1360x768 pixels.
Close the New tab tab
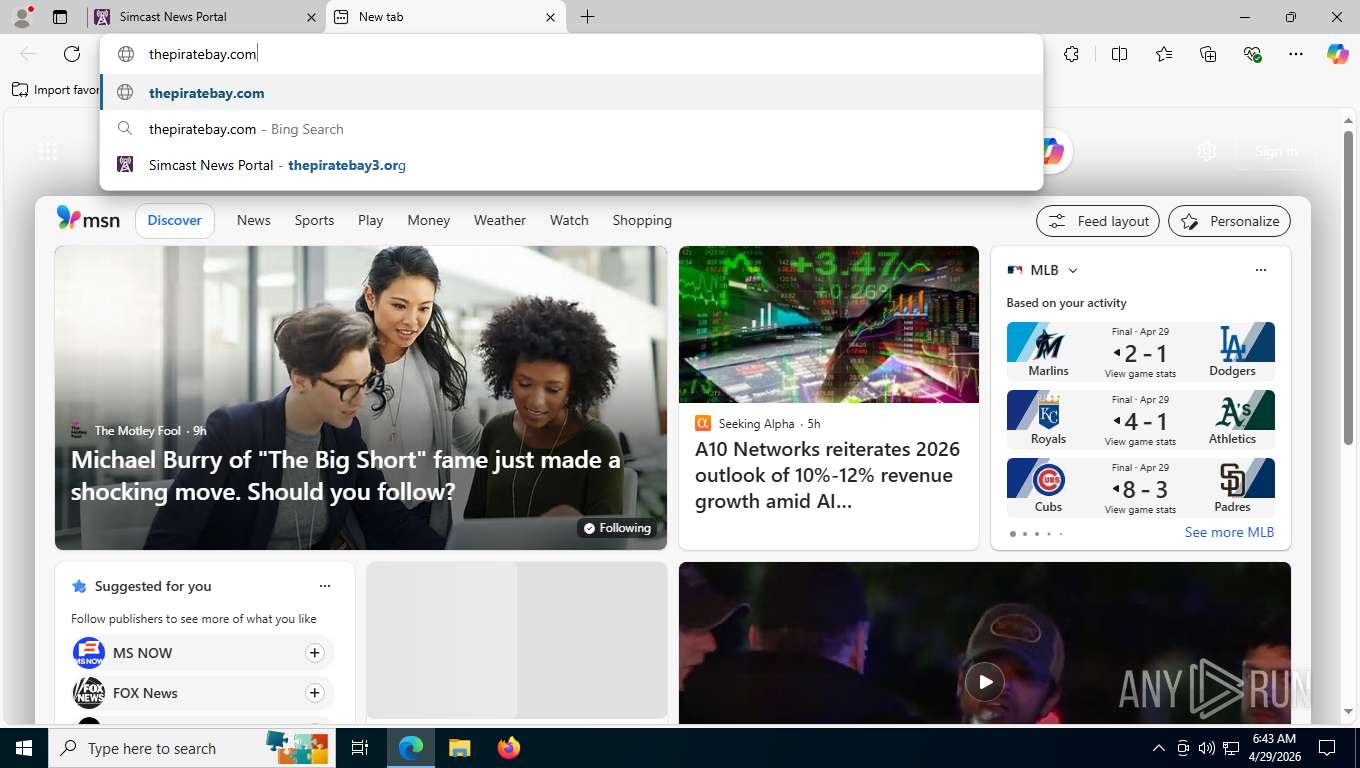coord(550,17)
